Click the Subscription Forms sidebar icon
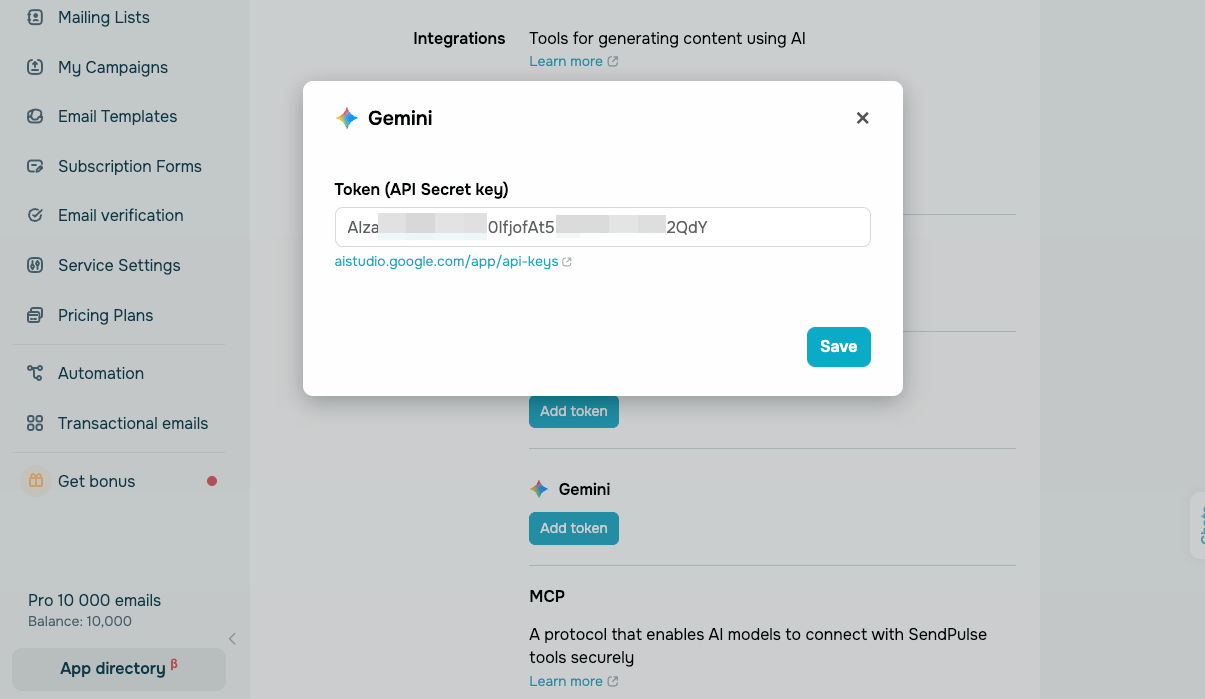 (x=35, y=166)
